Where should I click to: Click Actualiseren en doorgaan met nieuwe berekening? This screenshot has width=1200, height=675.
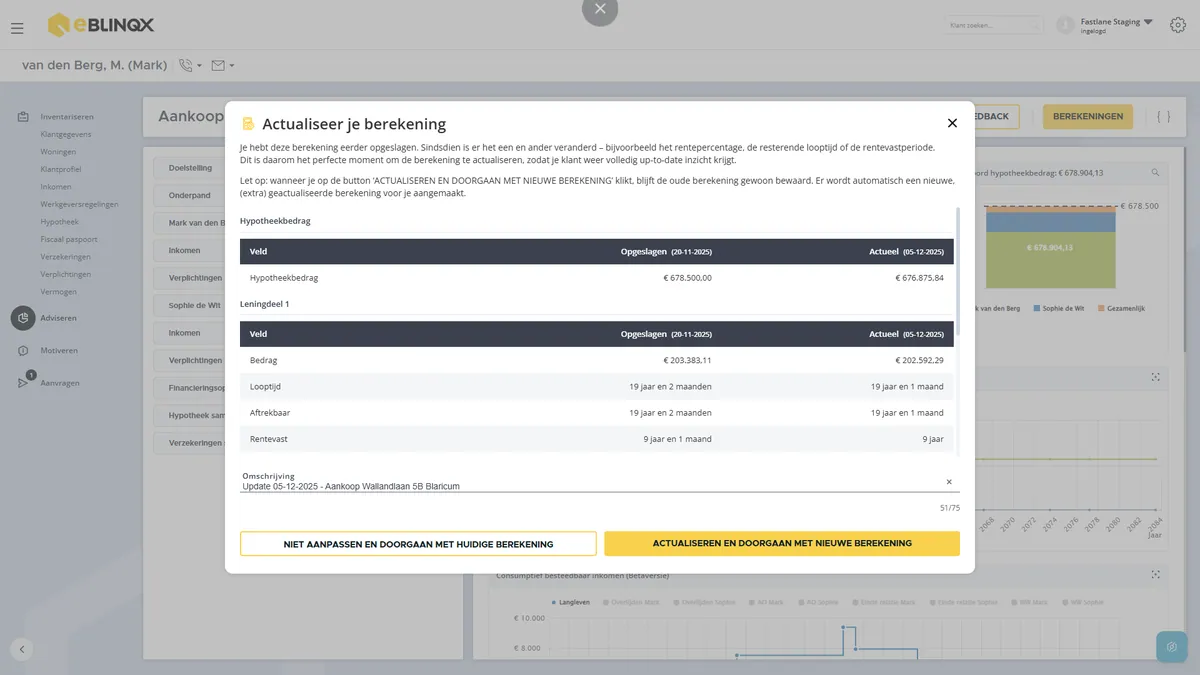pos(782,543)
